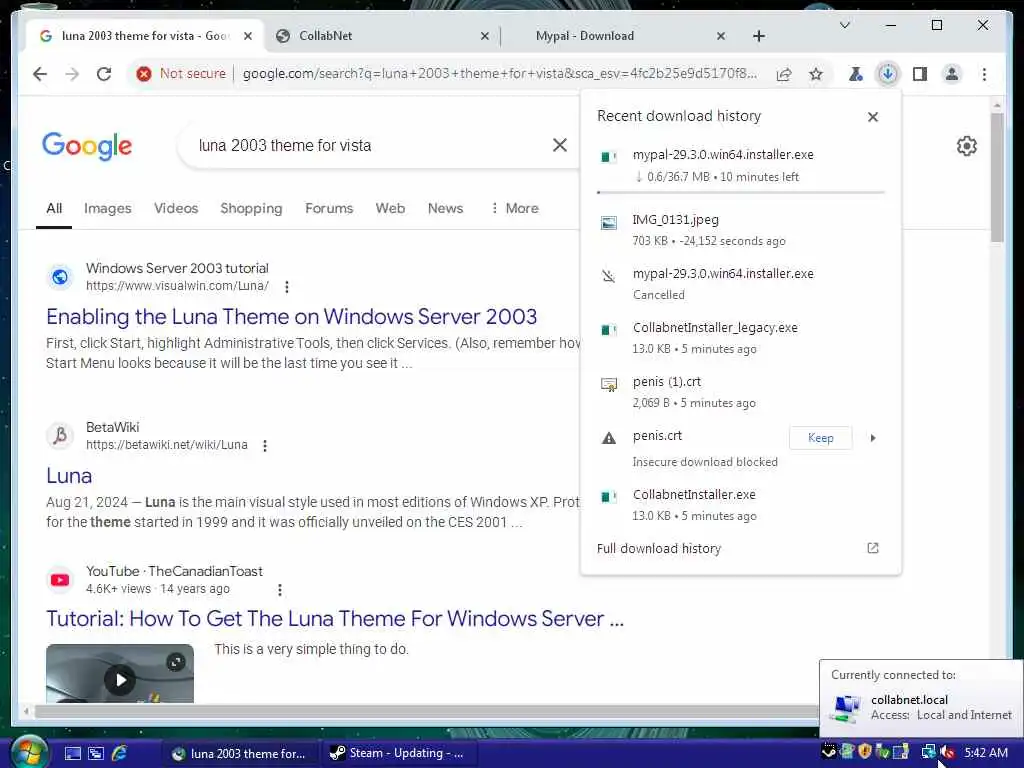This screenshot has width=1024, height=768.
Task: Open Full download history link
Action: (x=658, y=549)
